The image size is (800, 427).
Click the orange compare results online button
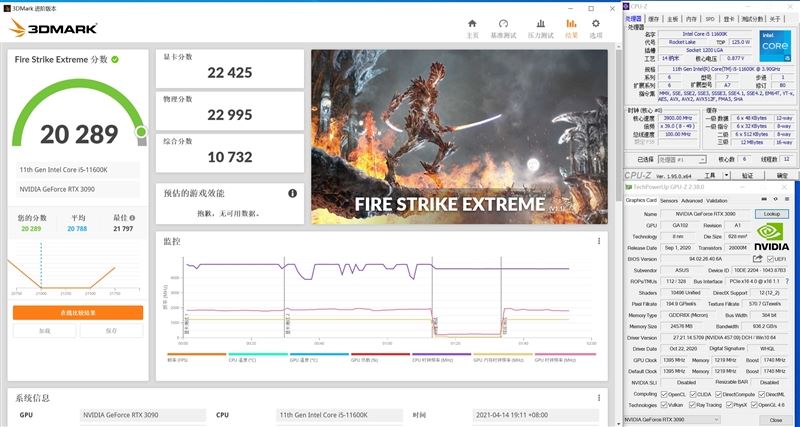(x=78, y=313)
